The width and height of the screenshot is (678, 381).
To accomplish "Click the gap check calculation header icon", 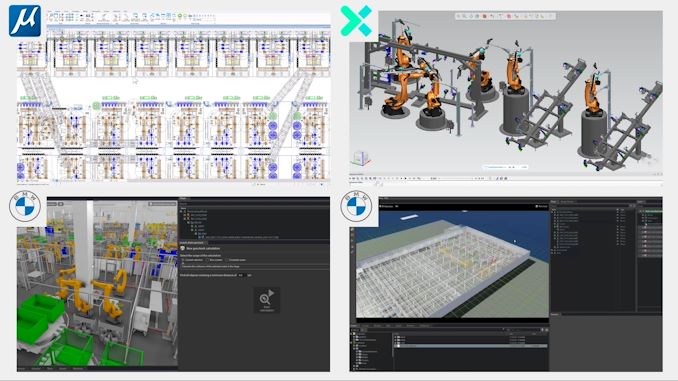I will (x=182, y=249).
